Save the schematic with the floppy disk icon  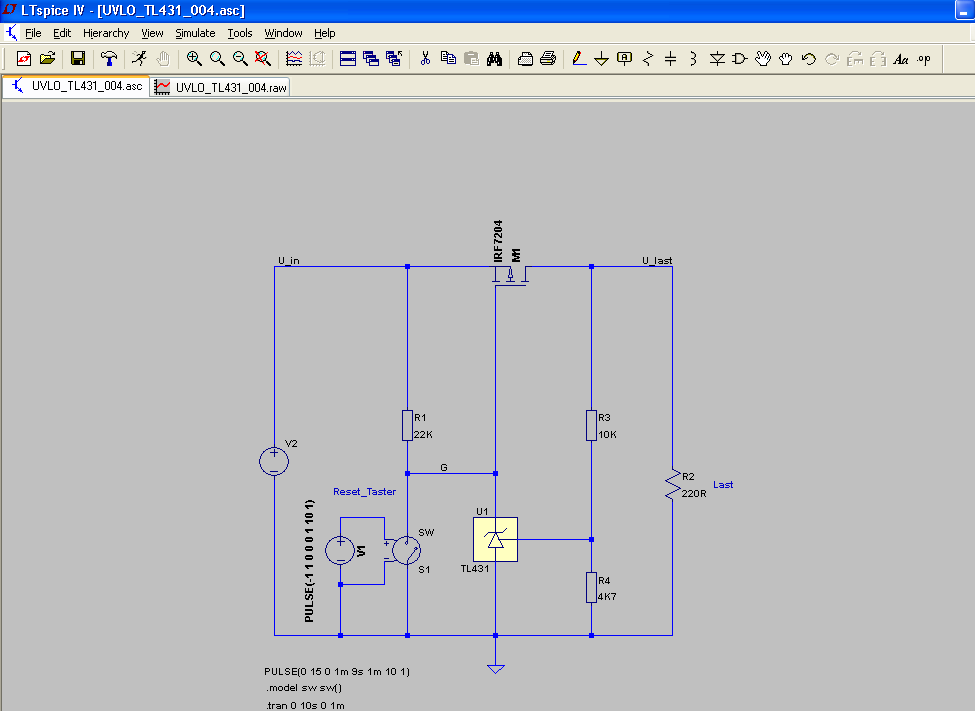[78, 58]
